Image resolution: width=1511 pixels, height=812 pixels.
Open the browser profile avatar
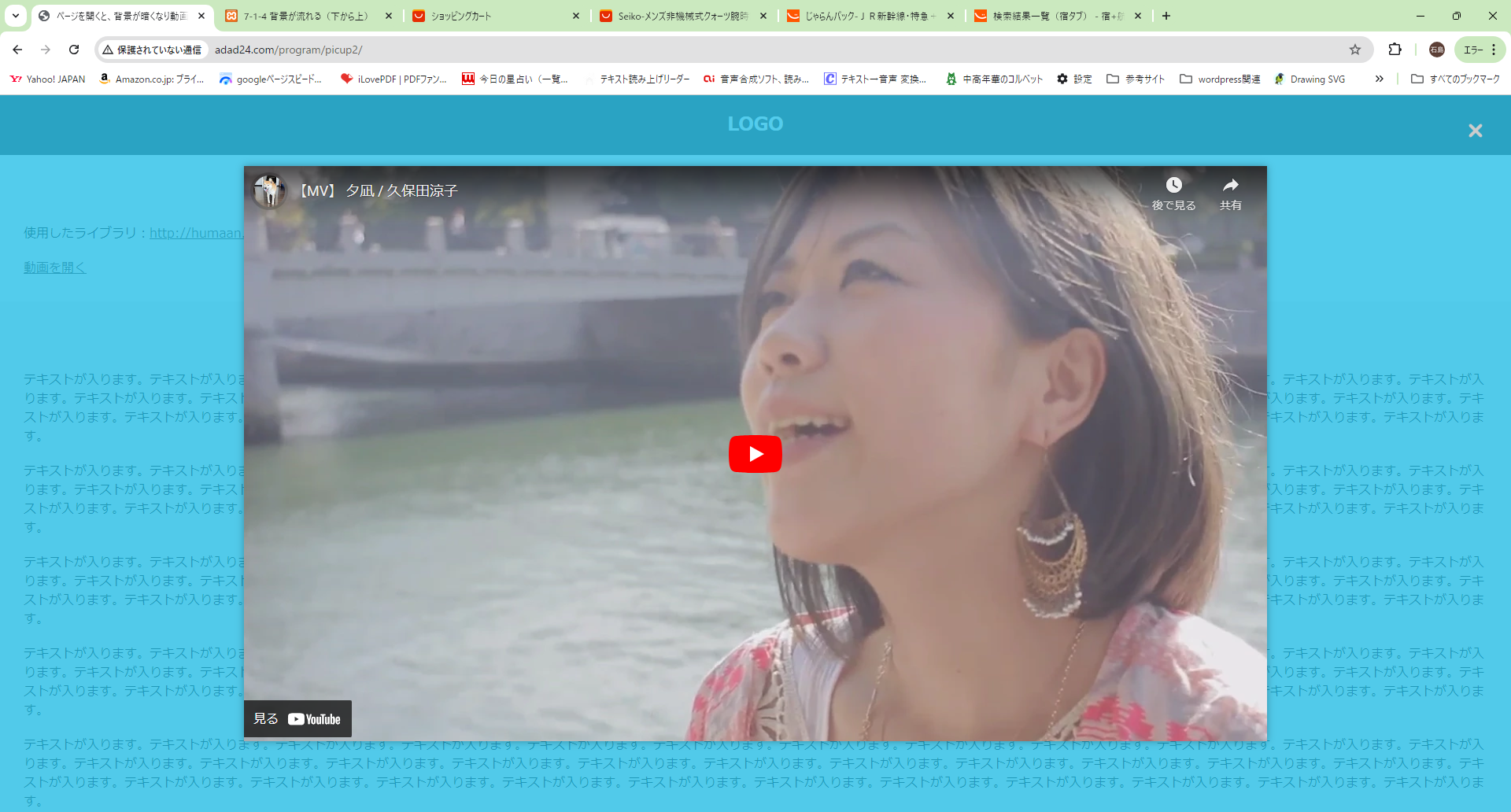coord(1436,50)
